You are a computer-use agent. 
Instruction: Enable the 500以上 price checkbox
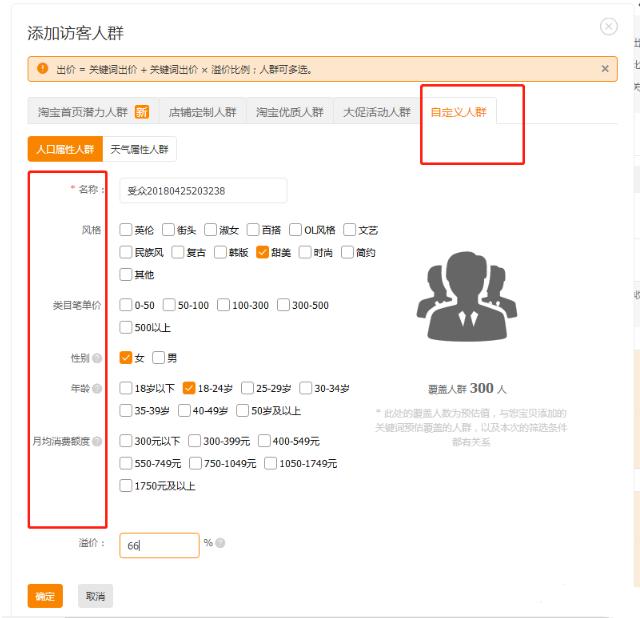tap(126, 327)
